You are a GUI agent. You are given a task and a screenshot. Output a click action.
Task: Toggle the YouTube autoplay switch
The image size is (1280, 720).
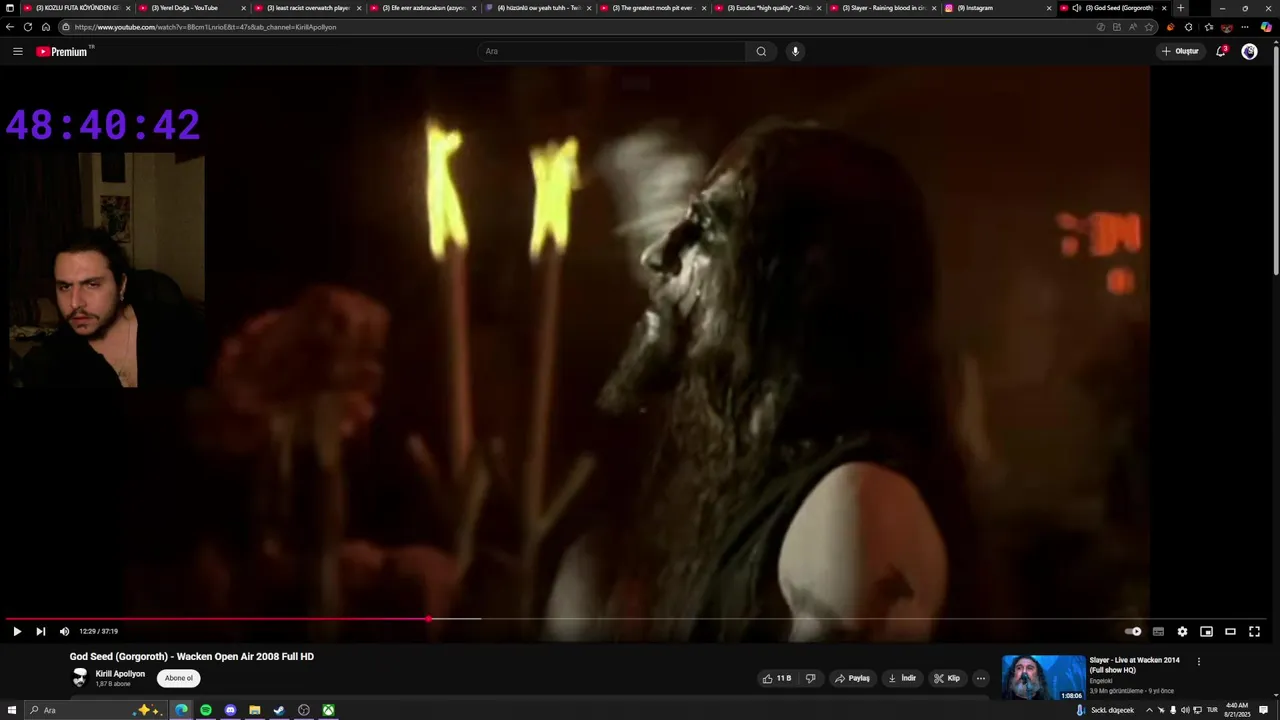pos(1133,631)
